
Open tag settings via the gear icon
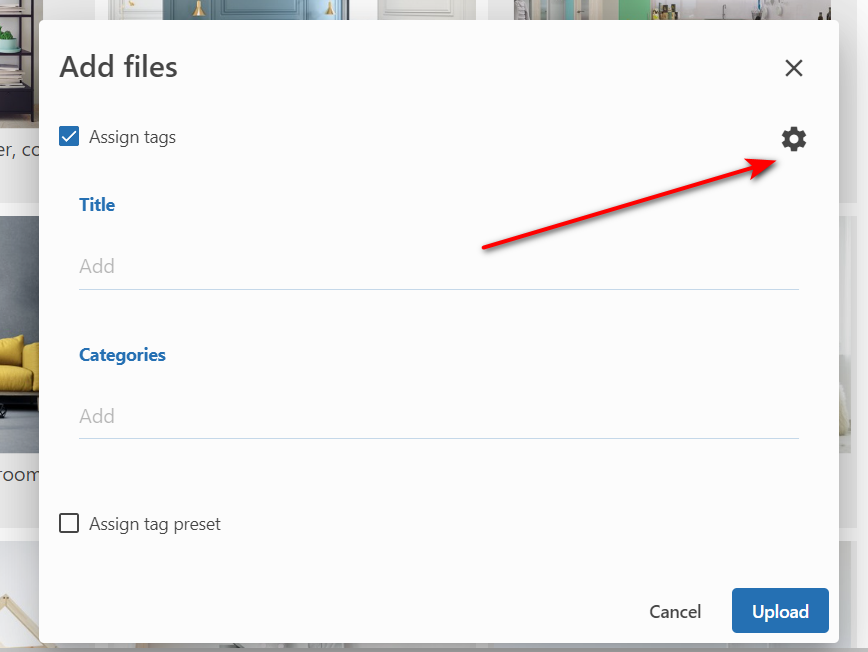coord(793,139)
